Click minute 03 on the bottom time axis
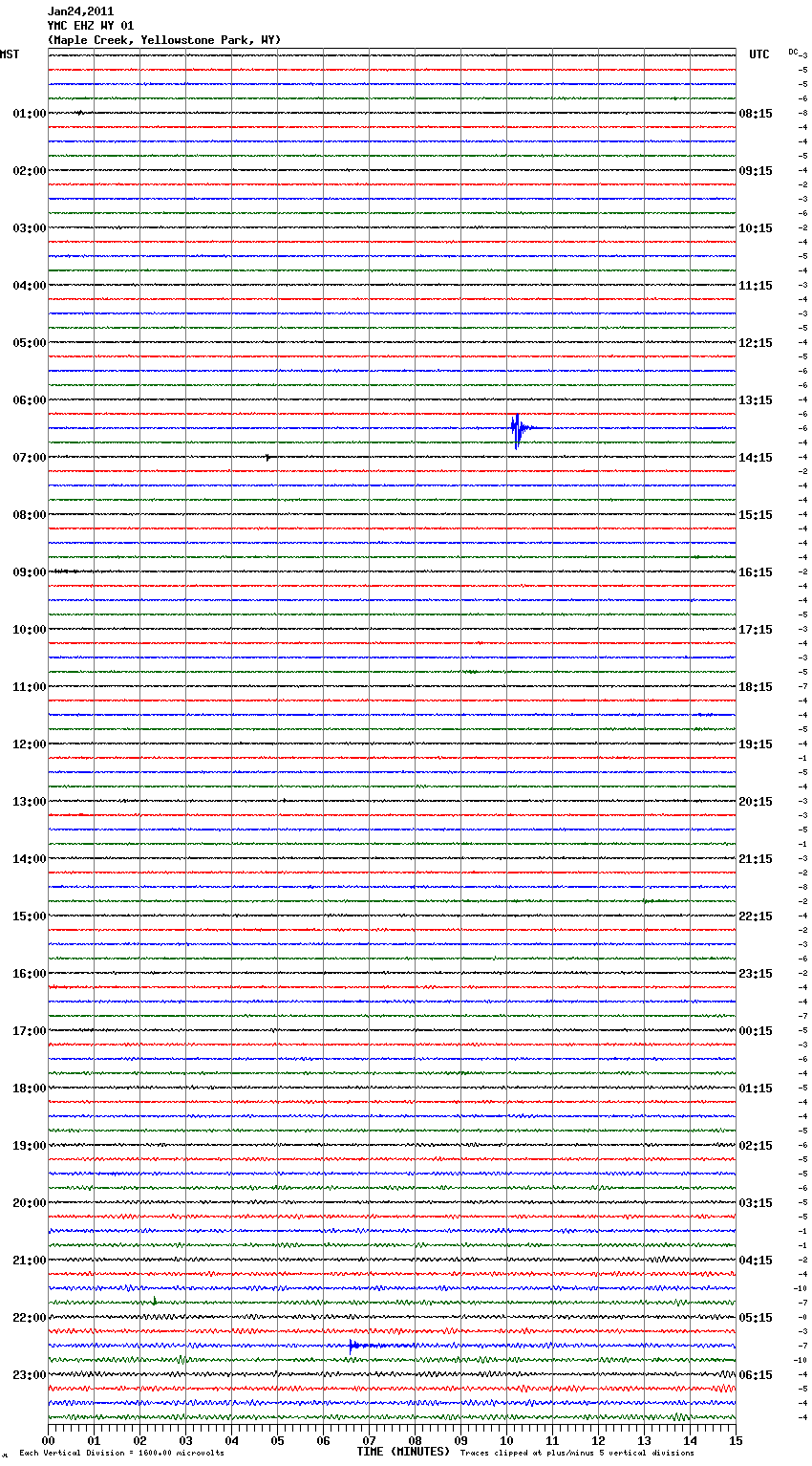This screenshot has width=812, height=1466. (x=186, y=1440)
